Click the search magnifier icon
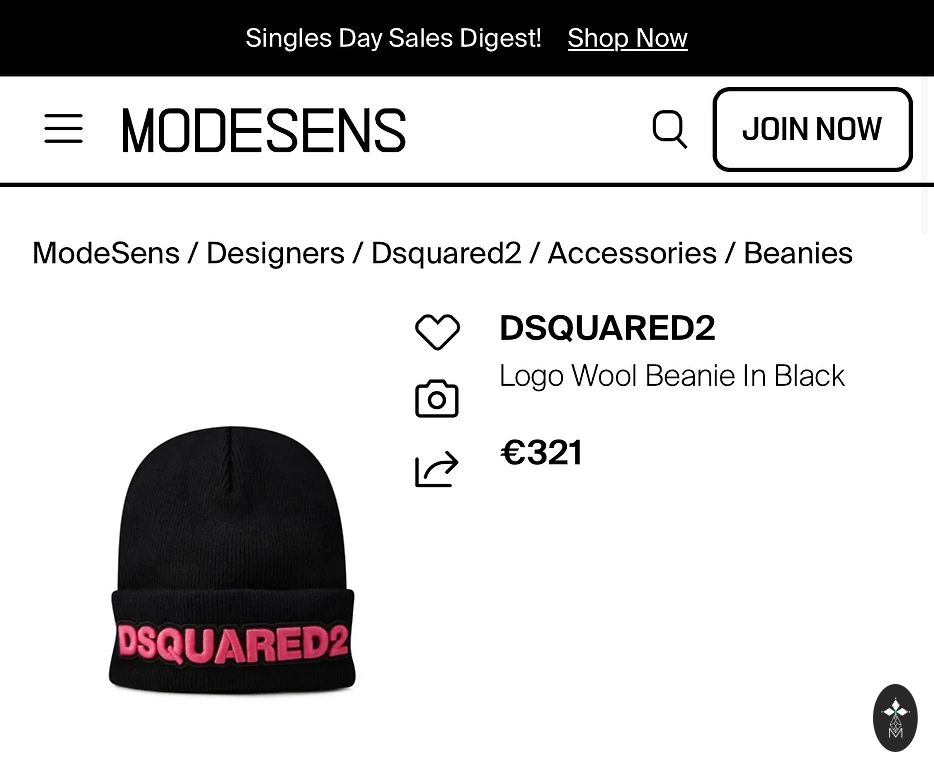This screenshot has height=768, width=934. pos(669,129)
